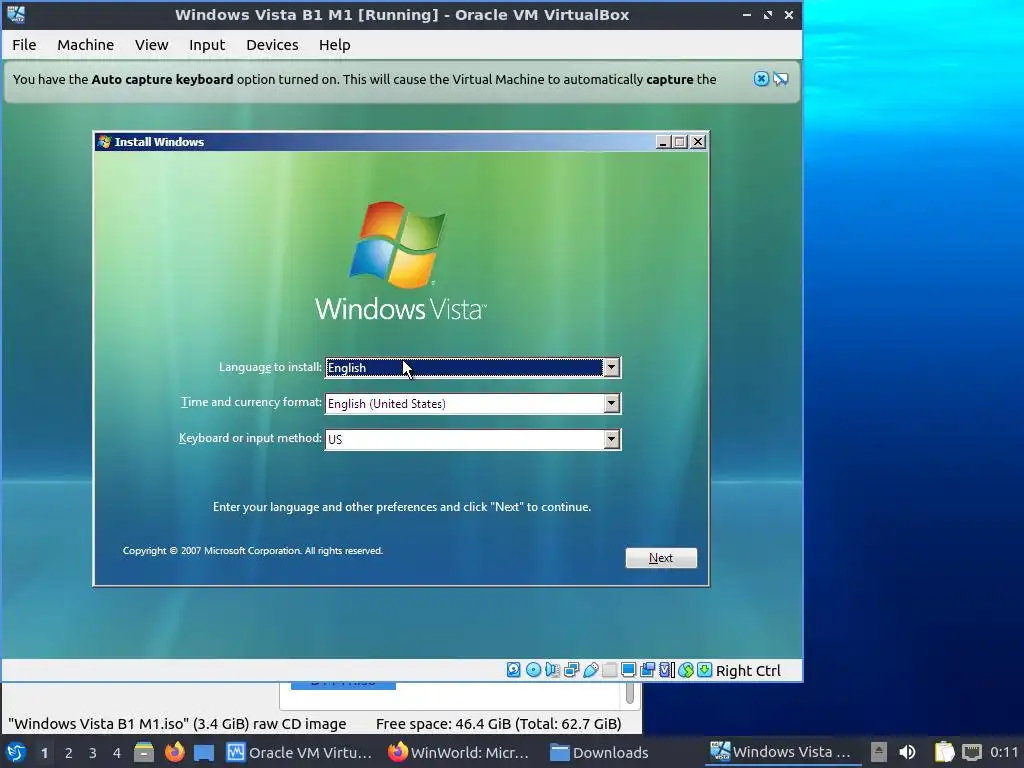
Task: Switch to Downloads taskbar window
Action: pos(600,752)
